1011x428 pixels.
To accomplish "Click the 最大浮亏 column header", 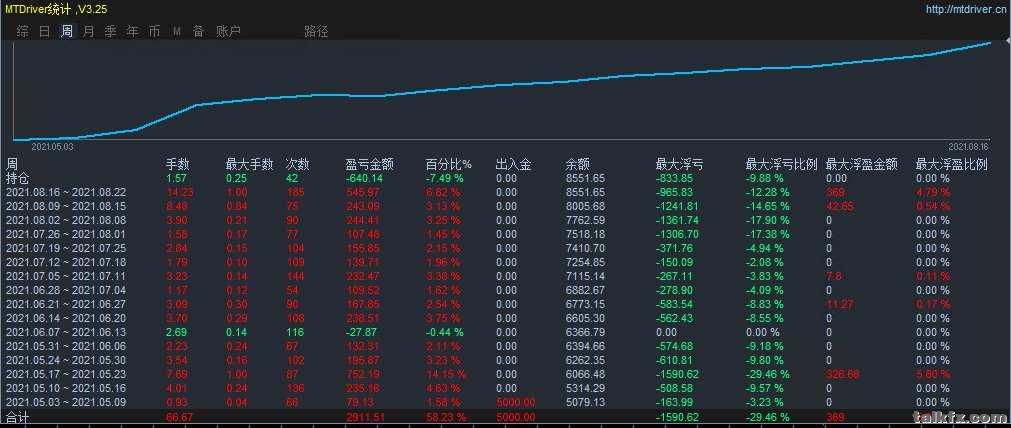I will [680, 164].
